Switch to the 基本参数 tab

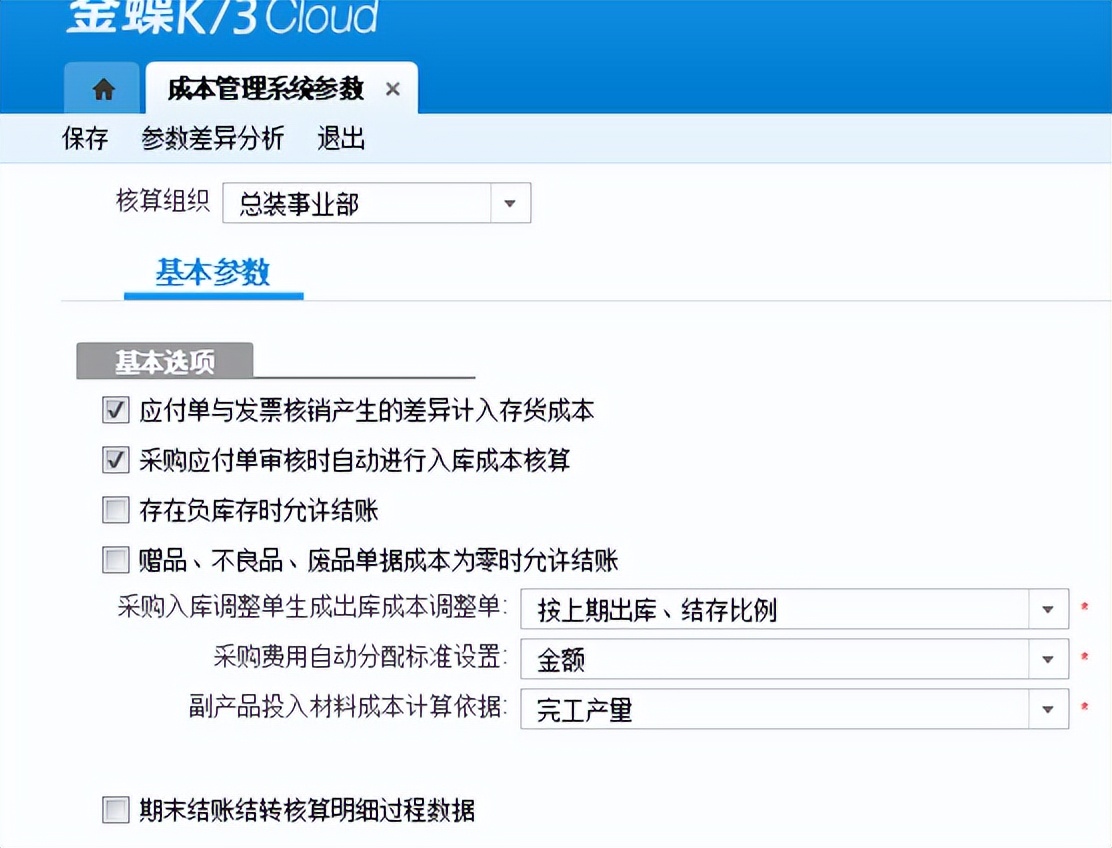(213, 271)
